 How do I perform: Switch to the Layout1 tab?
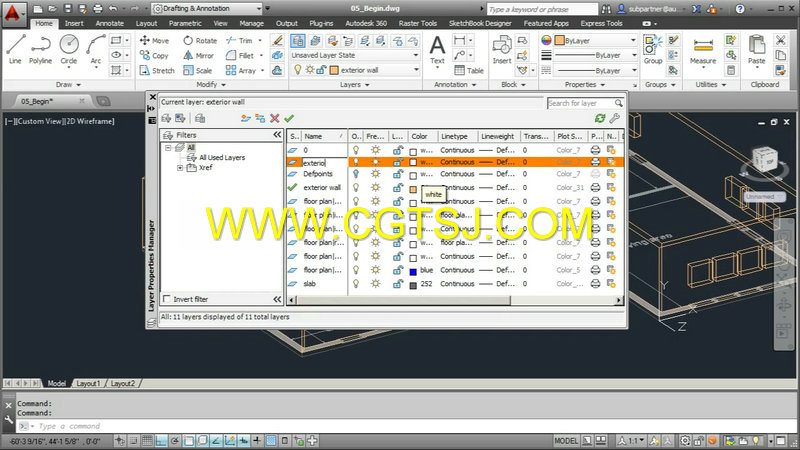click(88, 383)
